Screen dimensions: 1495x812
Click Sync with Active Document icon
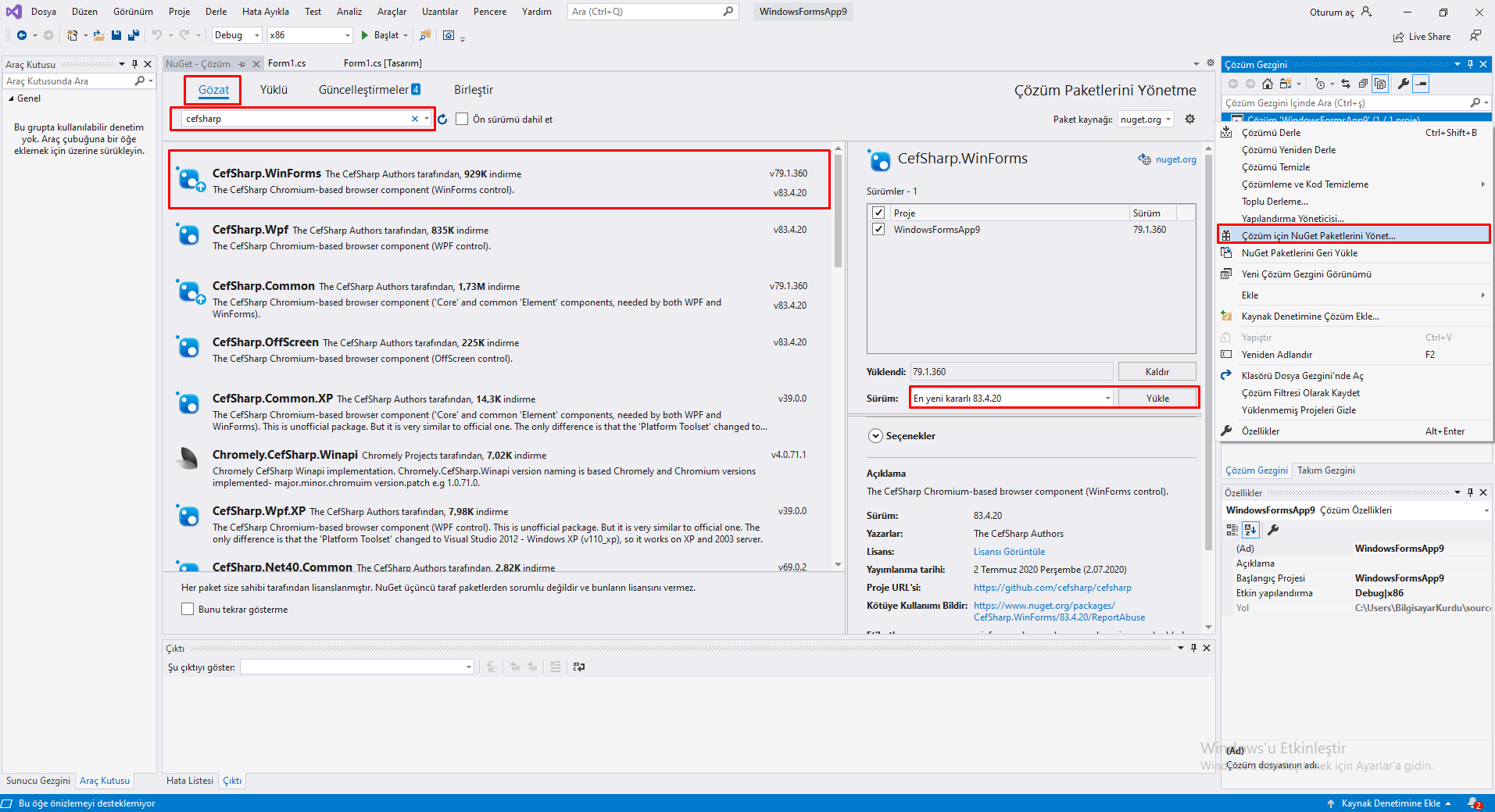tap(1346, 84)
